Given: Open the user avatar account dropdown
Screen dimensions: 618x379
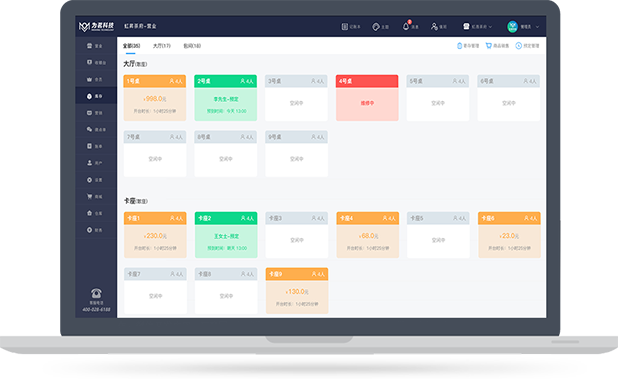Looking at the screenshot, I should click(x=512, y=26).
